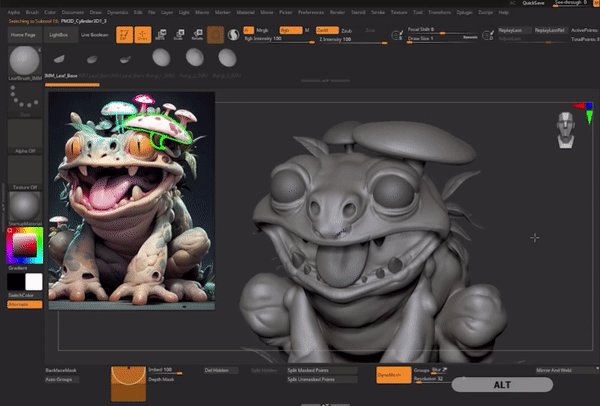Click the orange brush curve preview thumbnail

tap(128, 383)
